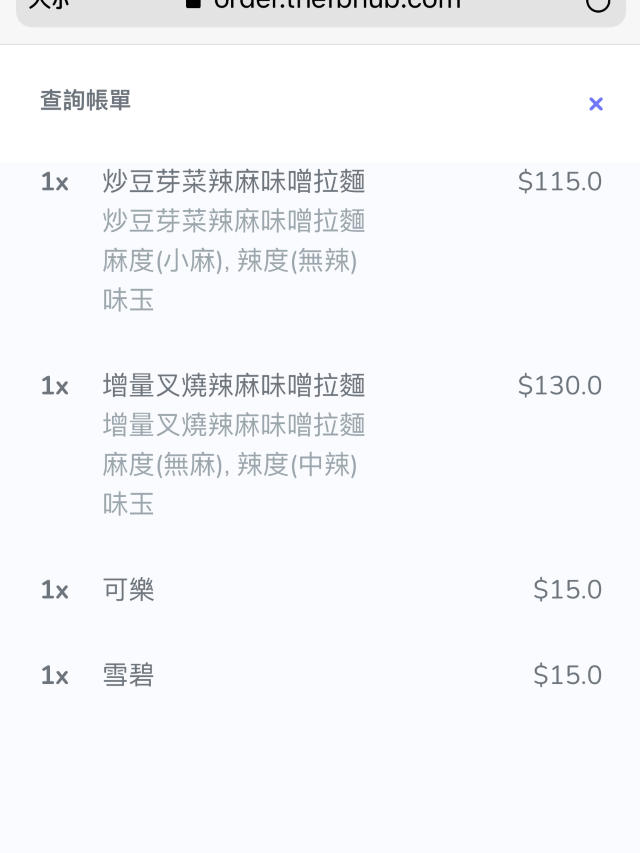Select the 增量叉燒辣麻味噌拉麵 item name
The height and width of the screenshot is (853, 640).
coord(234,386)
